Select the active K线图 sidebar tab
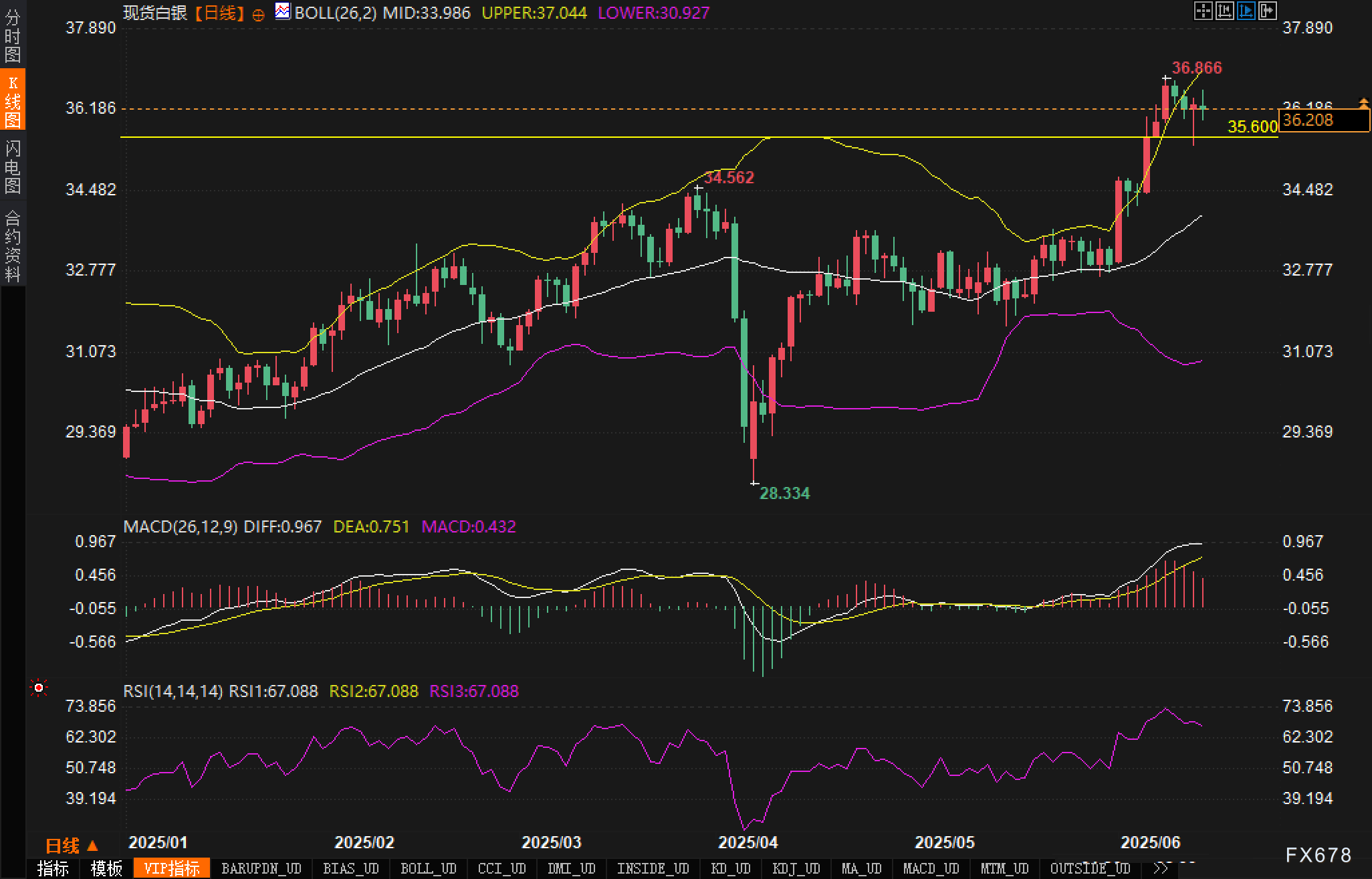This screenshot has width=1372, height=879. pos(13,100)
